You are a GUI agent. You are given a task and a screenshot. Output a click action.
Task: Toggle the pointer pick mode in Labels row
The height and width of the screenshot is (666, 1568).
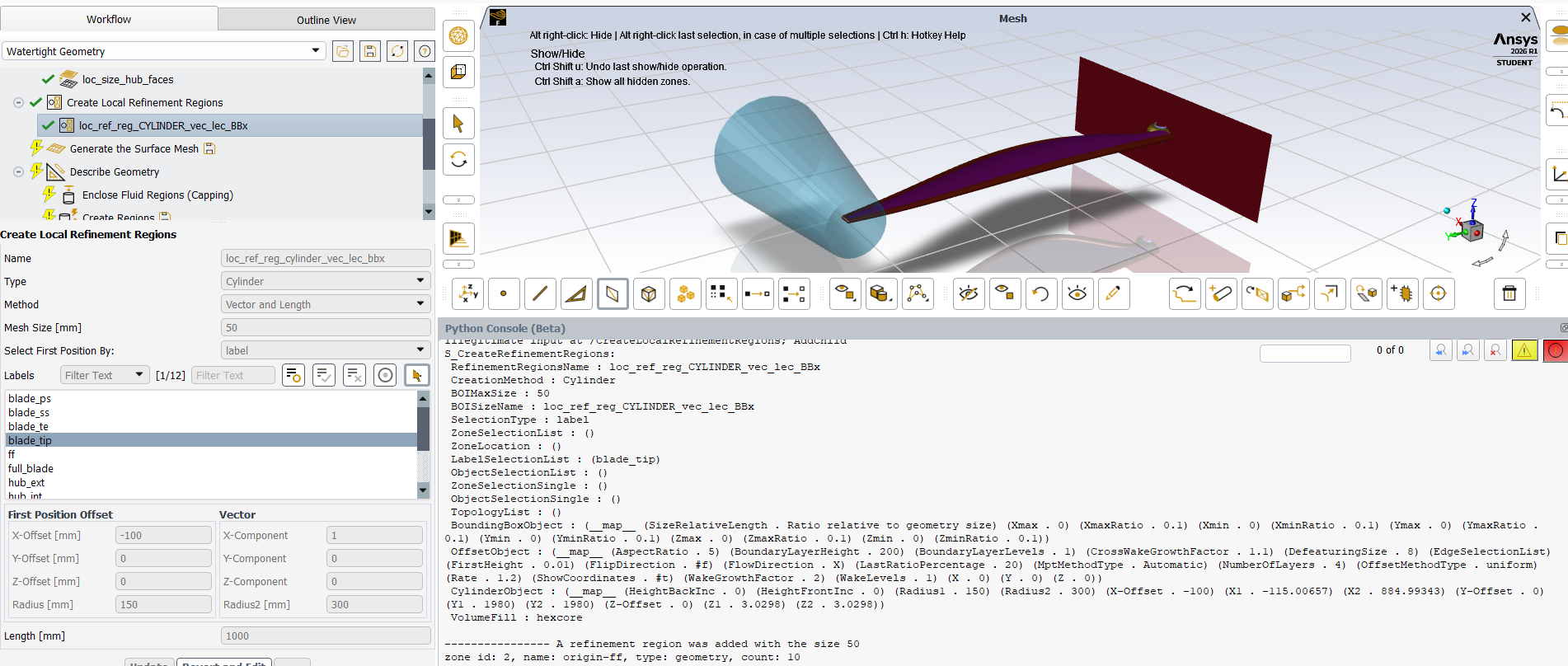click(x=417, y=375)
